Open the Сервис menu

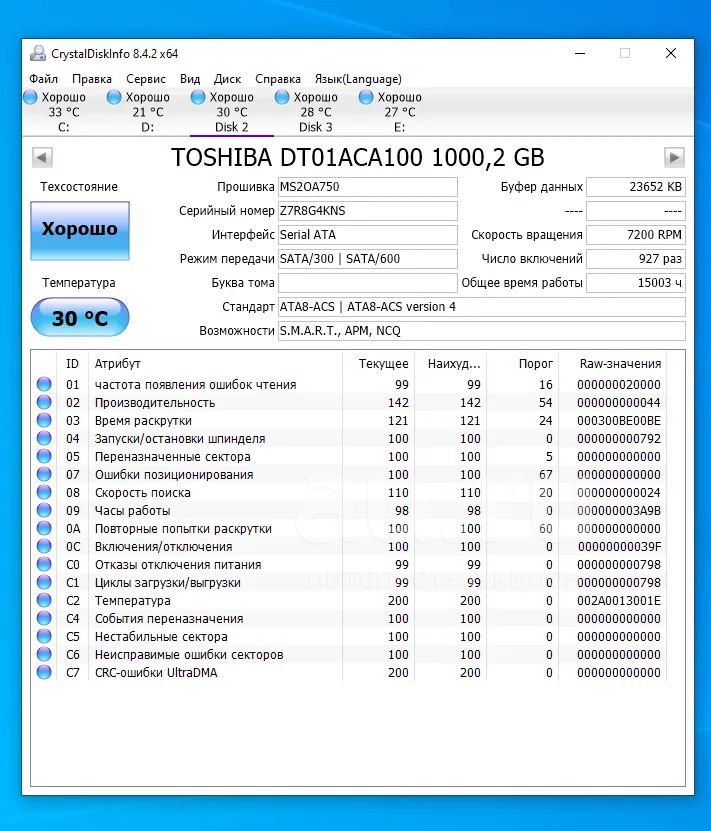pos(146,79)
